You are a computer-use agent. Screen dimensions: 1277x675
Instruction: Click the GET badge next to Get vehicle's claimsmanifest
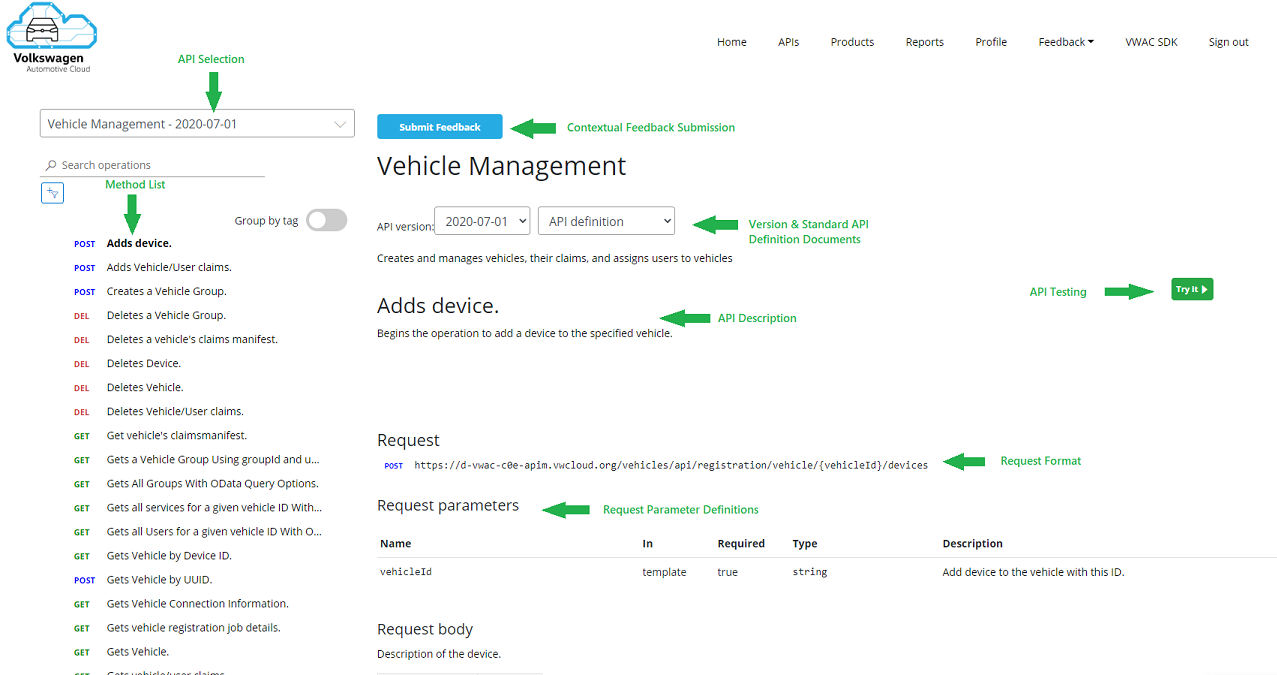81,435
